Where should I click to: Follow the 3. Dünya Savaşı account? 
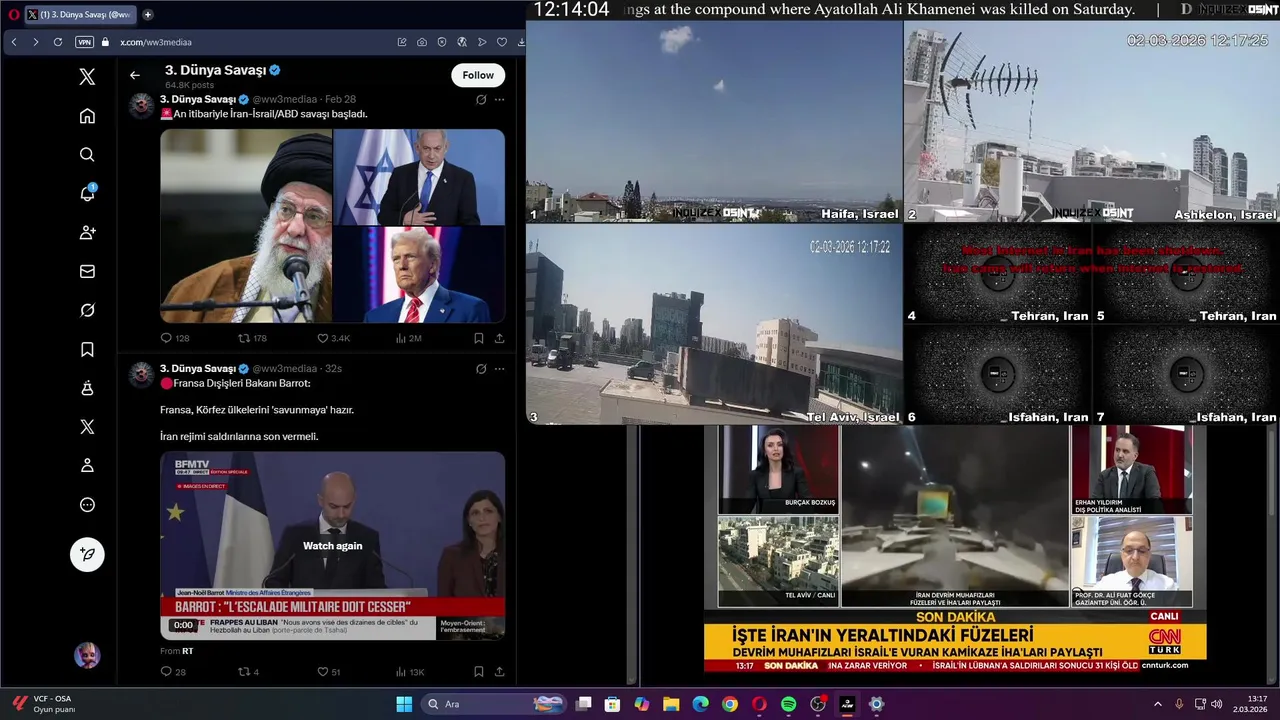tap(478, 75)
